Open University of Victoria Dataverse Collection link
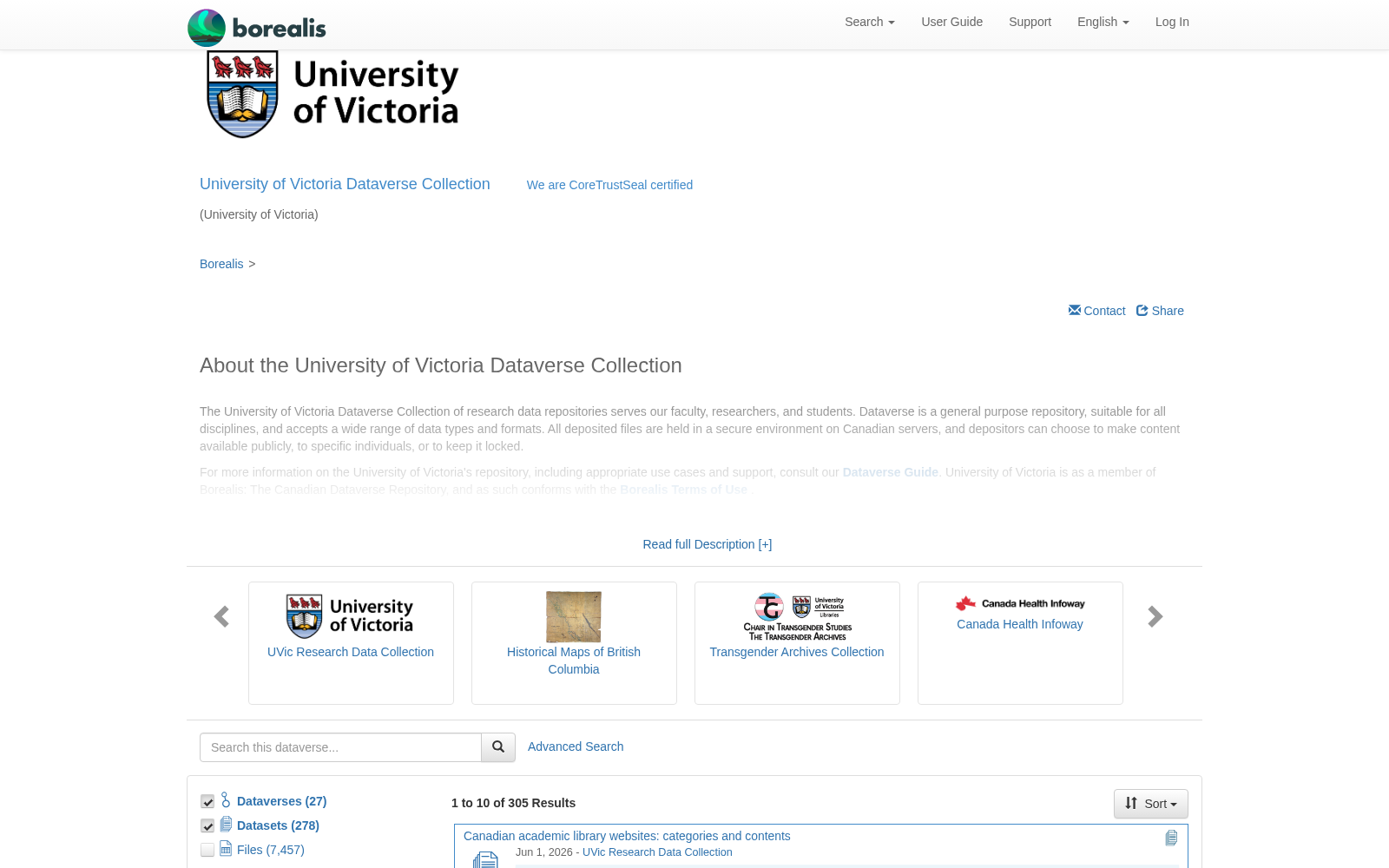Image resolution: width=1389 pixels, height=868 pixels. coord(345,184)
